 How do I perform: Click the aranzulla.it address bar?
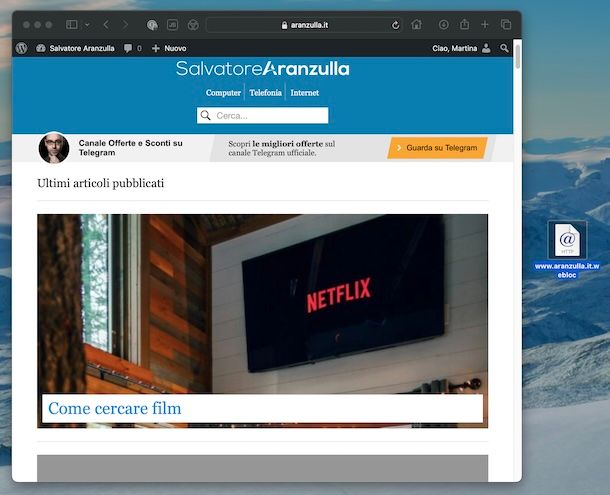305,25
